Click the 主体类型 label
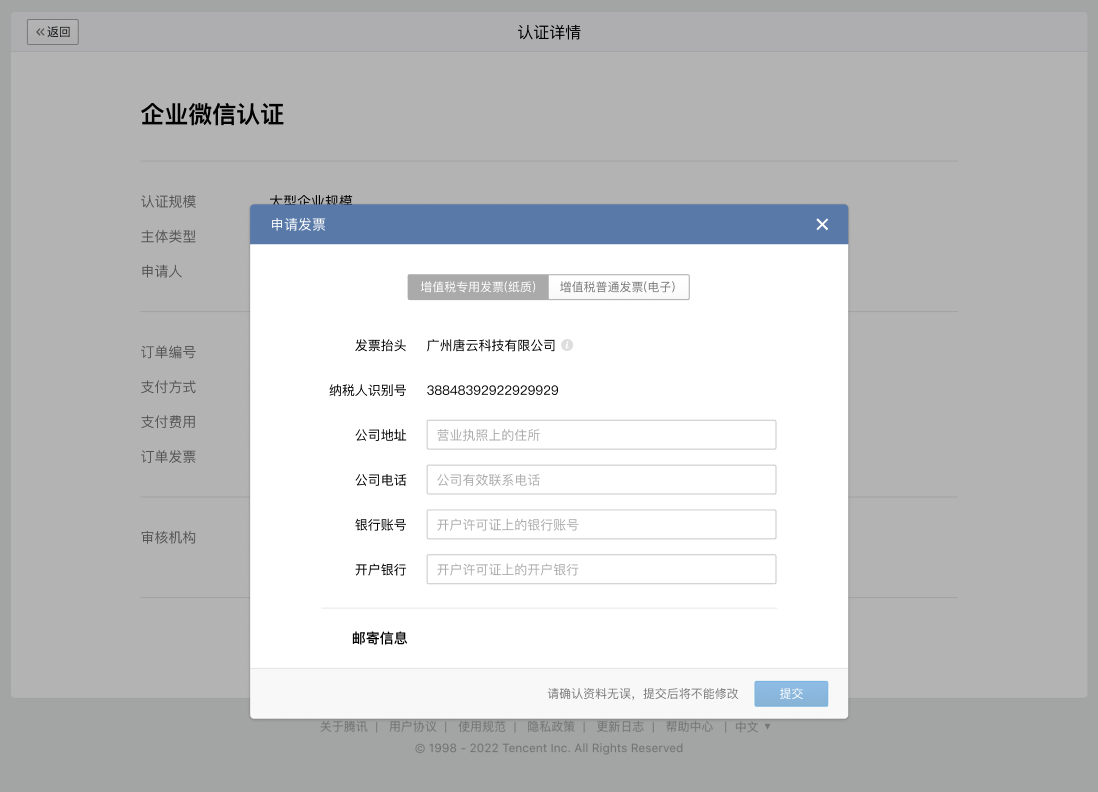 [x=168, y=237]
